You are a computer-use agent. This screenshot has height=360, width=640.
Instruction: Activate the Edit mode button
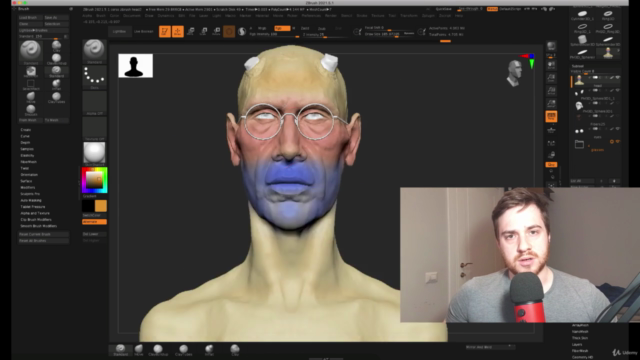coord(165,31)
